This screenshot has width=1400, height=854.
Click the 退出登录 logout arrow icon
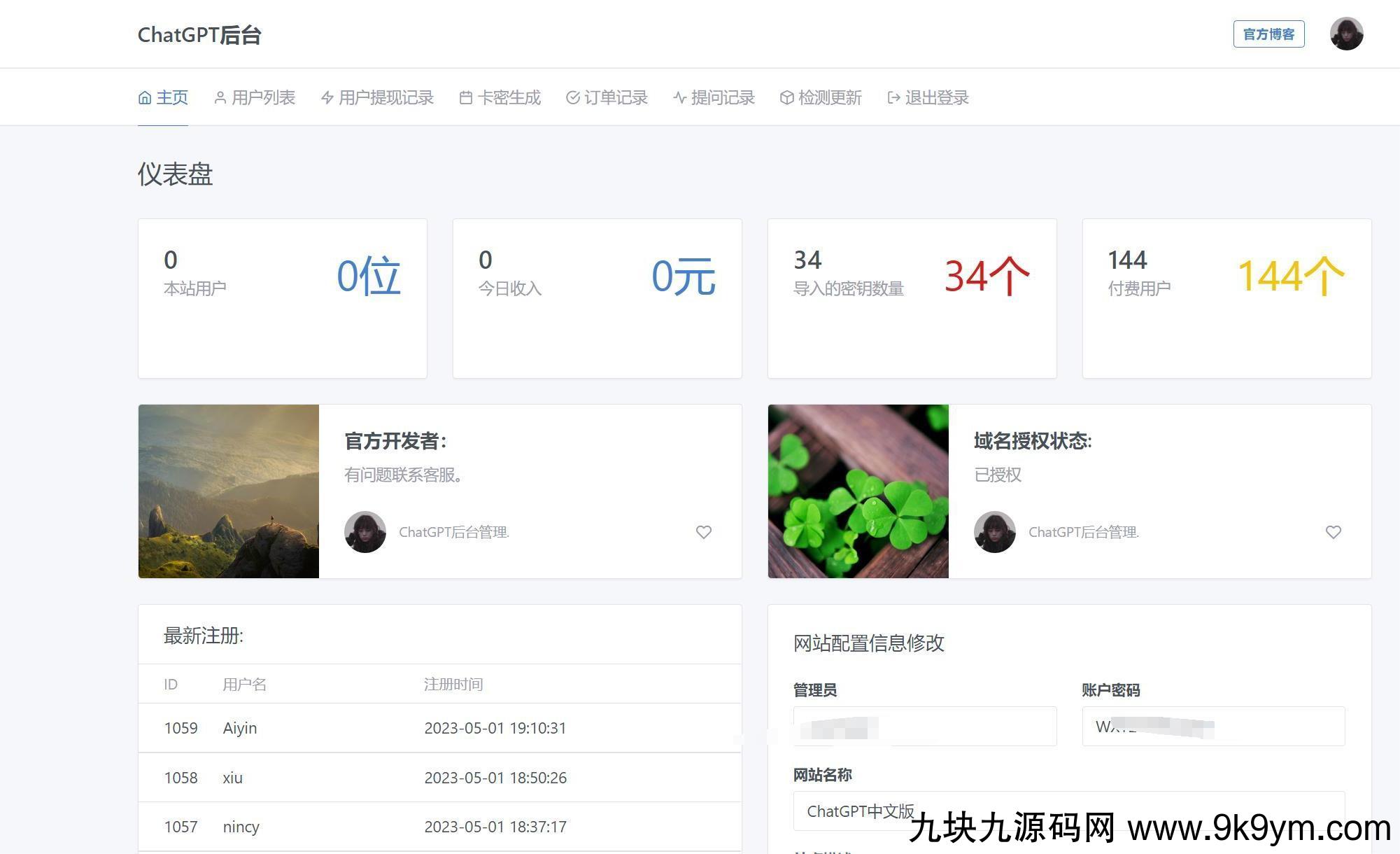point(893,98)
